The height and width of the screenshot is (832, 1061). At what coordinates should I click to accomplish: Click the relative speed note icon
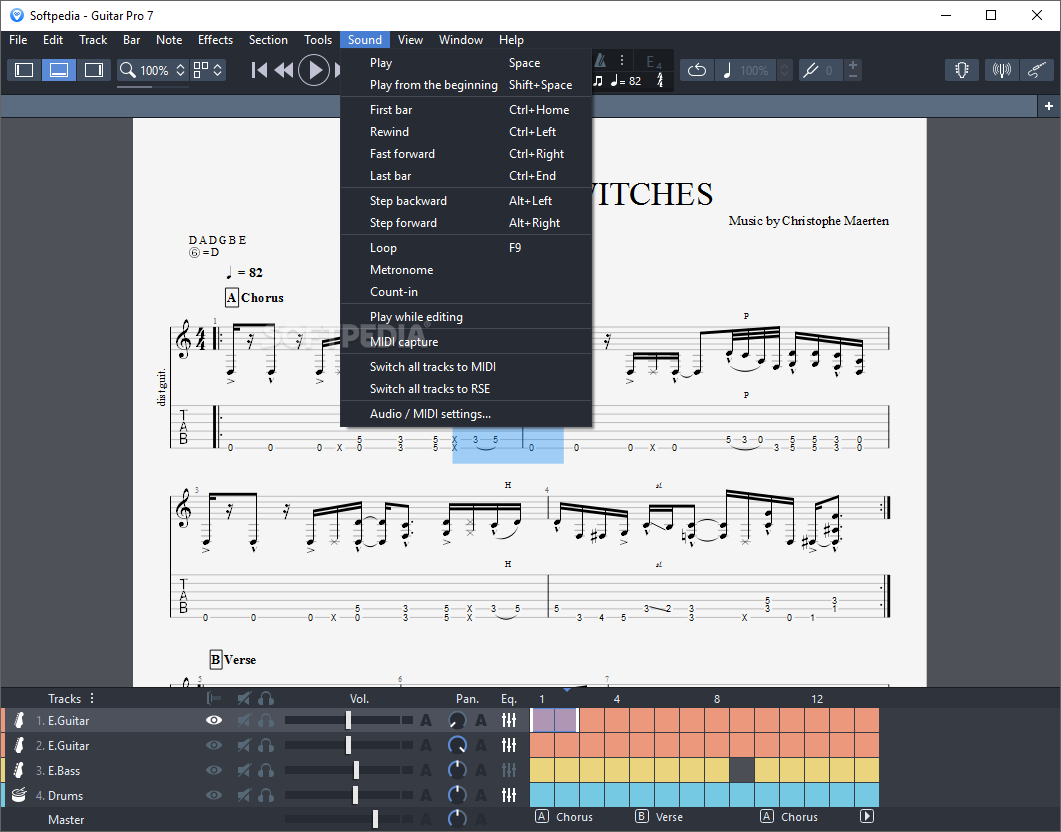coord(727,70)
